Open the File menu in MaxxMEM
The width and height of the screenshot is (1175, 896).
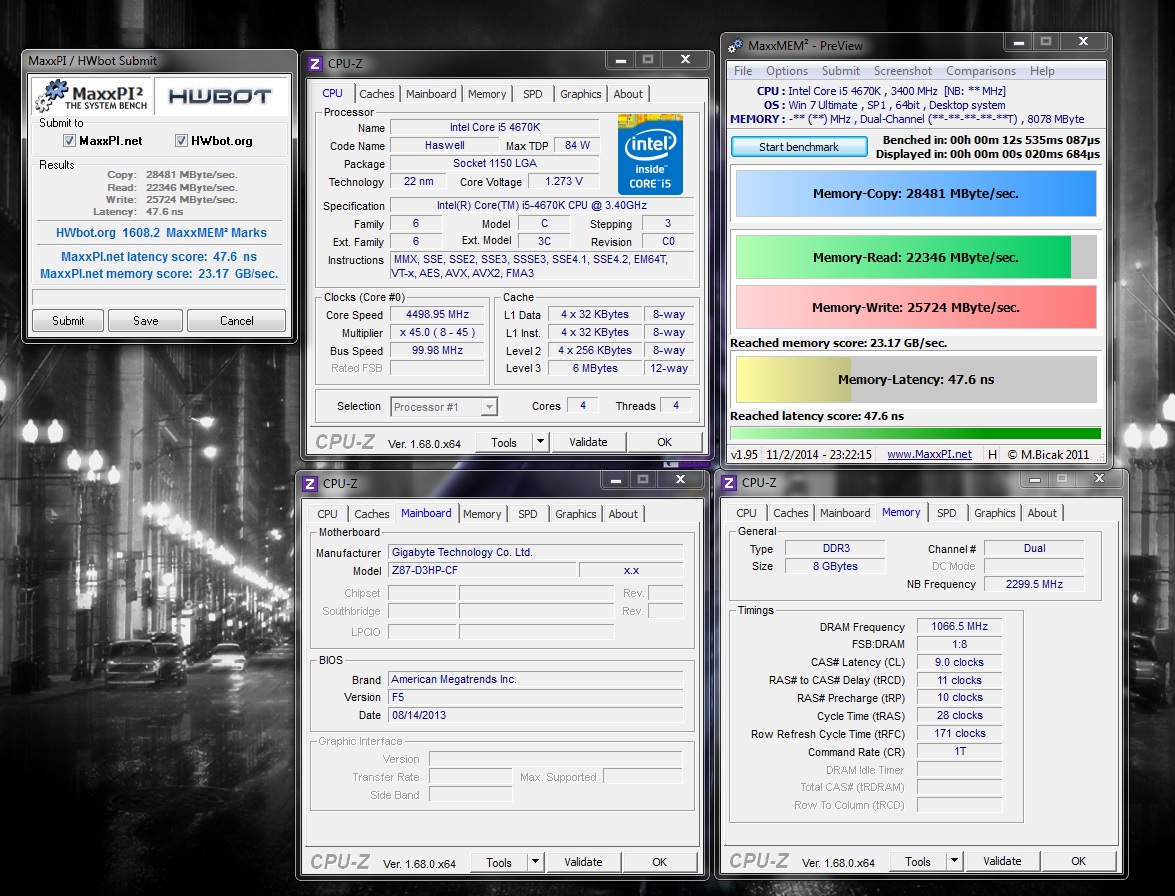point(743,71)
